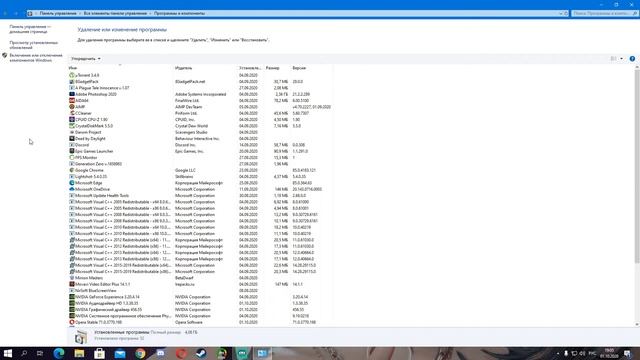Select A Plague Tale Innocence row

[x=200, y=88]
